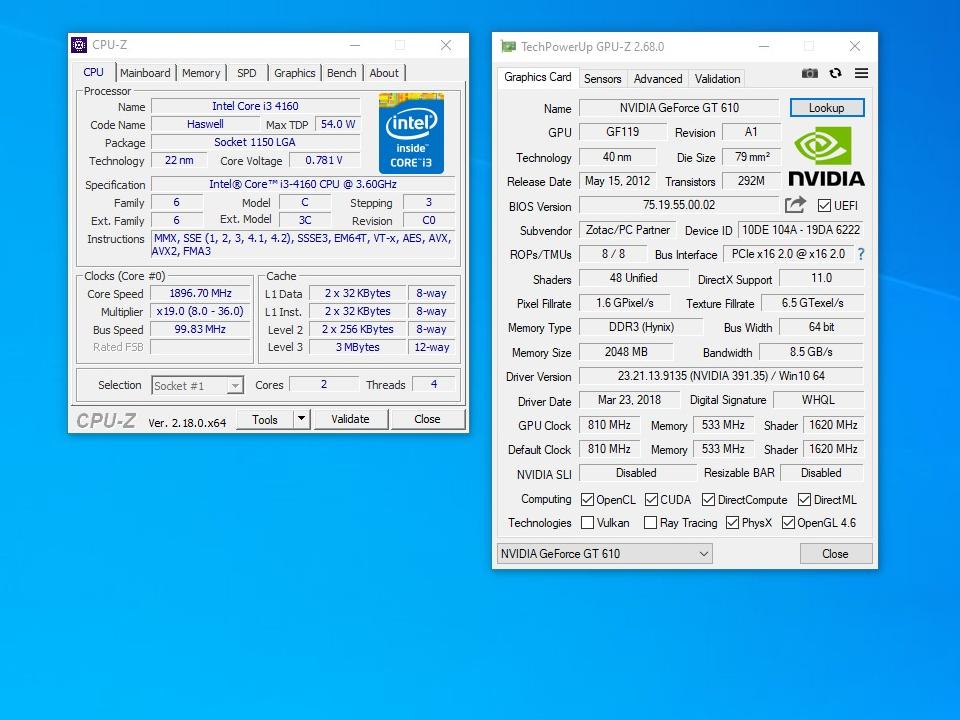Click the Intel Core i3 logo badge

[411, 133]
